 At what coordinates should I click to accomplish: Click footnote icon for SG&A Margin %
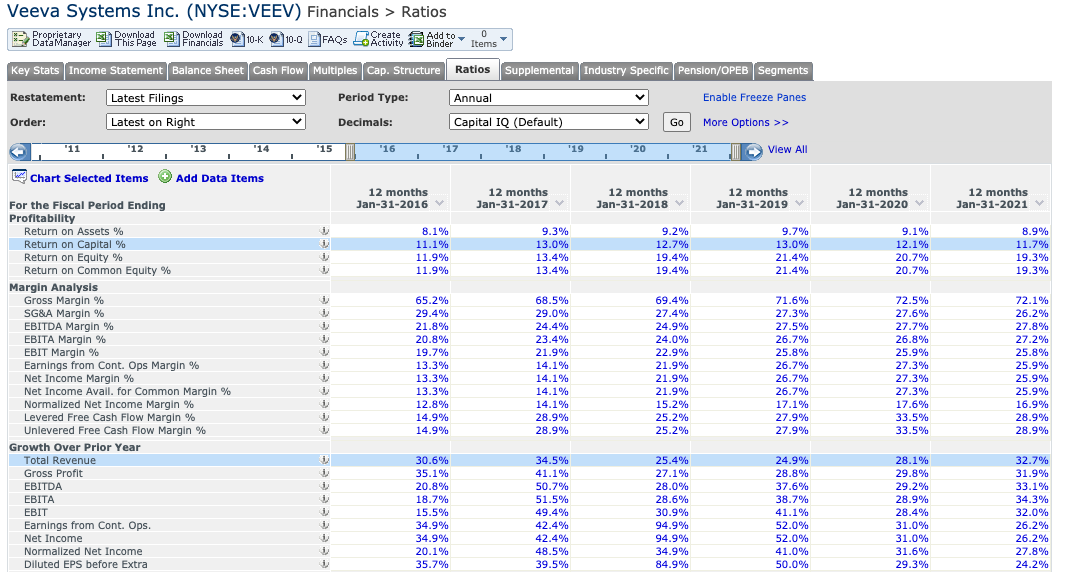325,313
